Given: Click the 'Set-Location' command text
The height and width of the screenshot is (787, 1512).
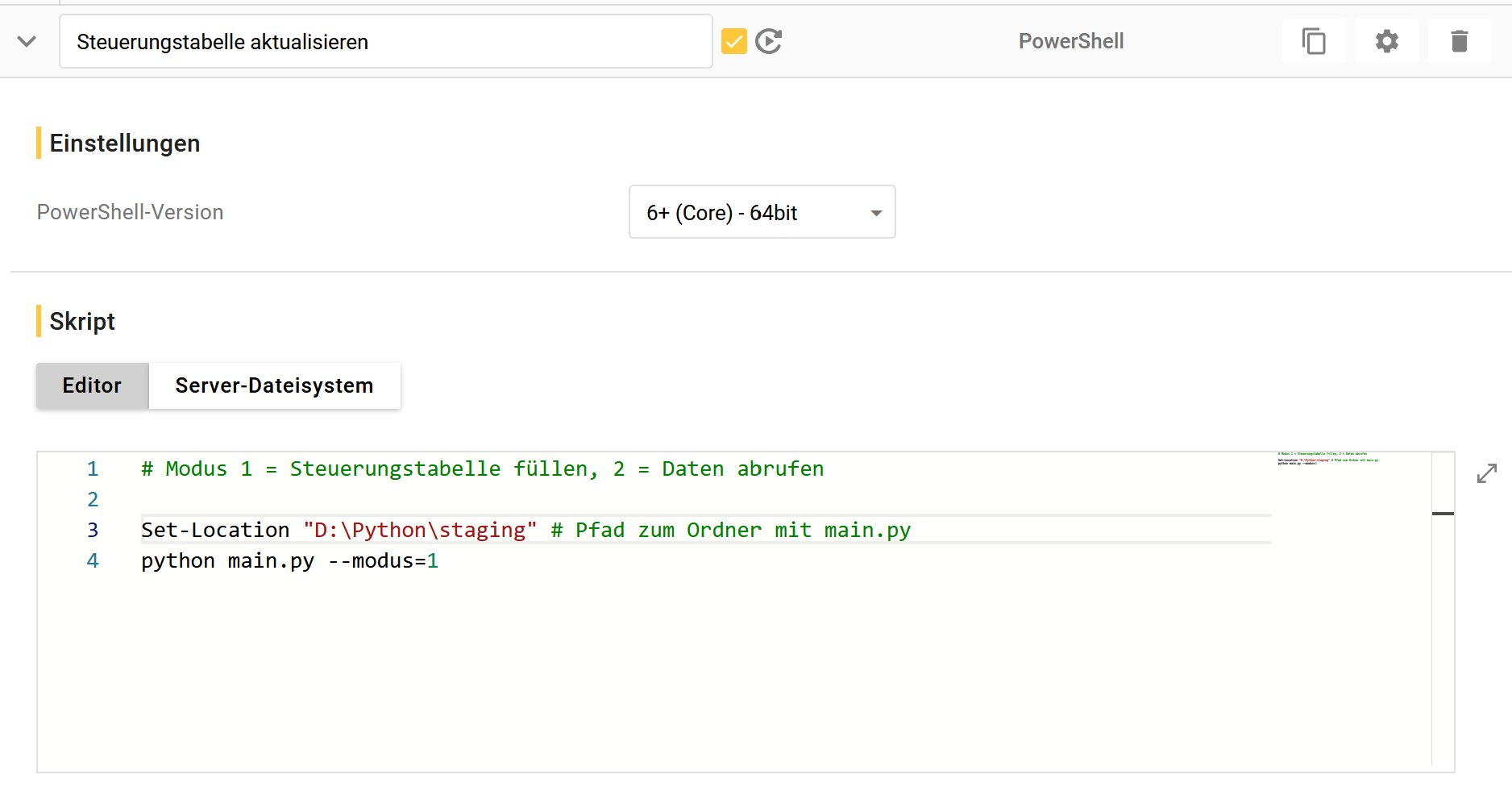Looking at the screenshot, I should (x=215, y=530).
